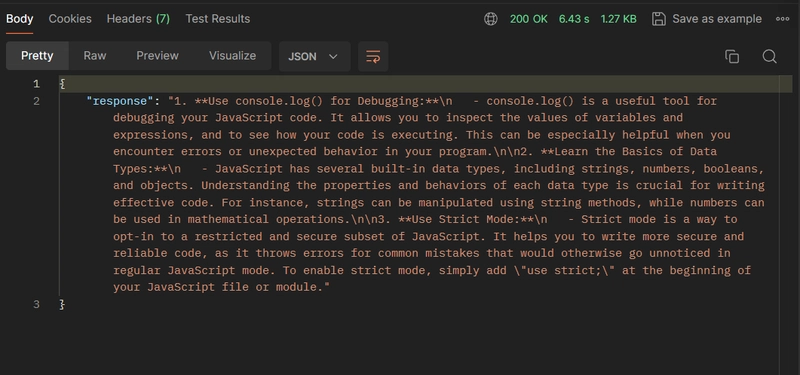
Task: Open the Headers (7) tab
Action: coord(138,19)
